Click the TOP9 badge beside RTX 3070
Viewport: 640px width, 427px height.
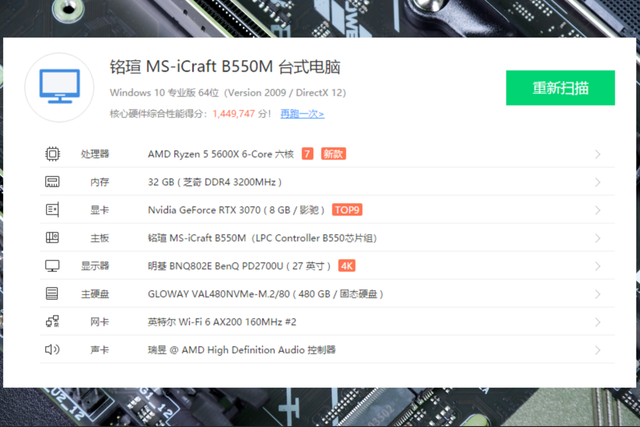[347, 210]
